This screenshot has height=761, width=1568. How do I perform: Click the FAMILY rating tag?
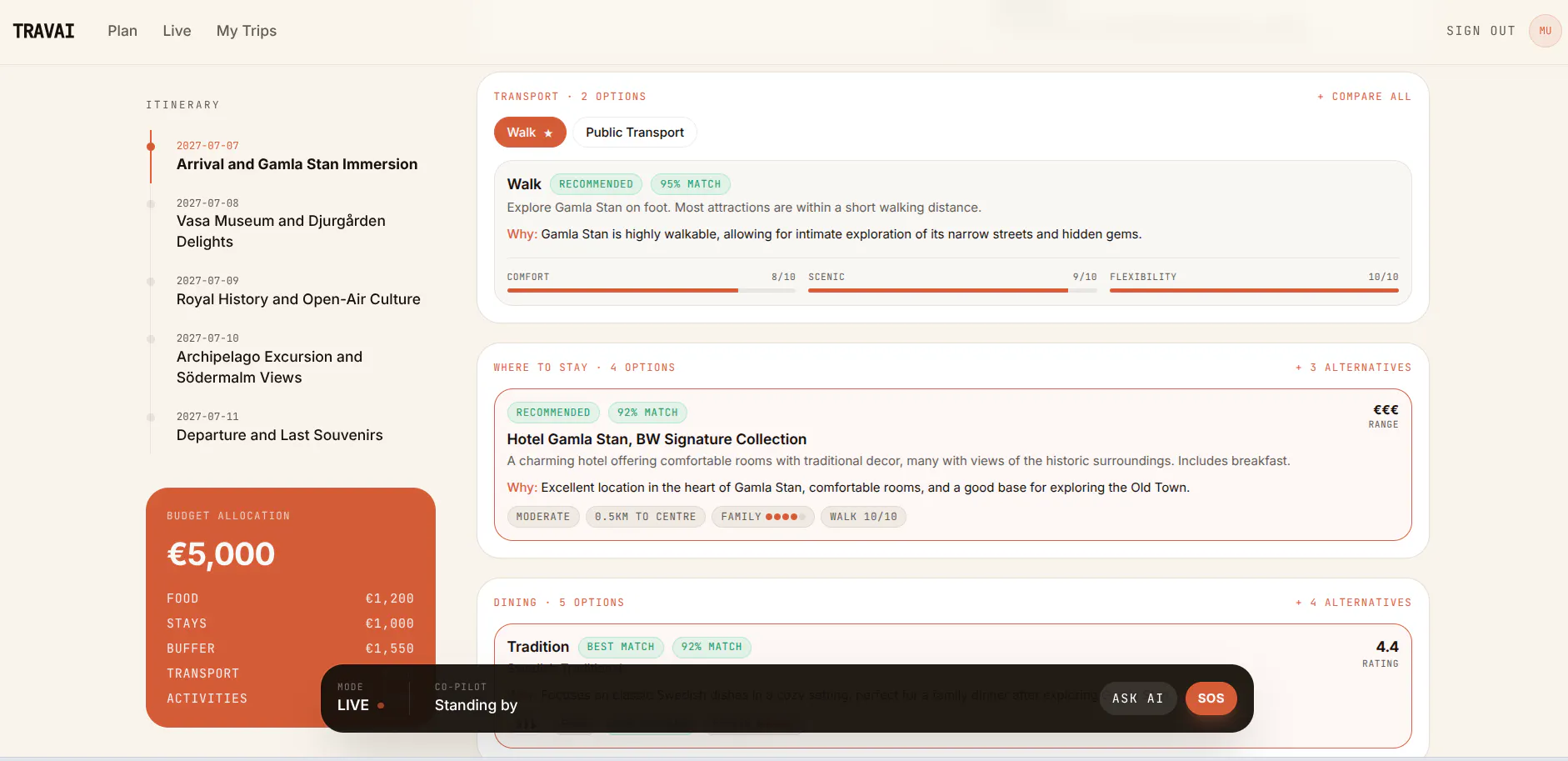point(763,517)
